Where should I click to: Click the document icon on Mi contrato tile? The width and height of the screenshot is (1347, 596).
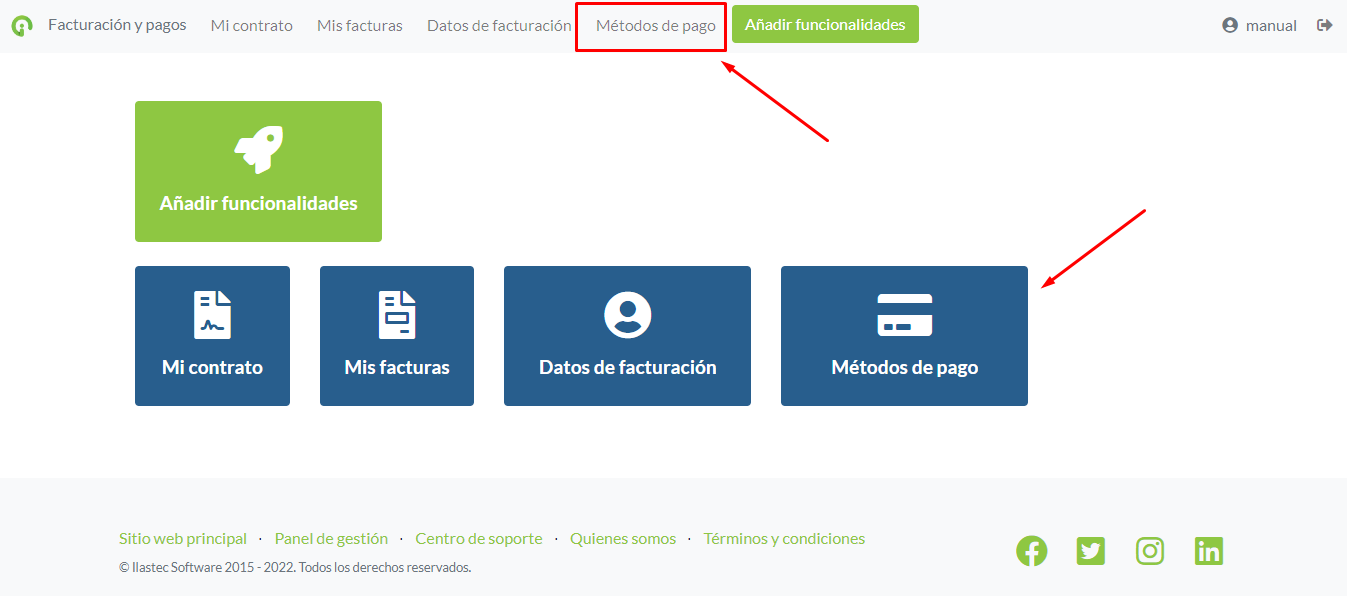(x=212, y=315)
